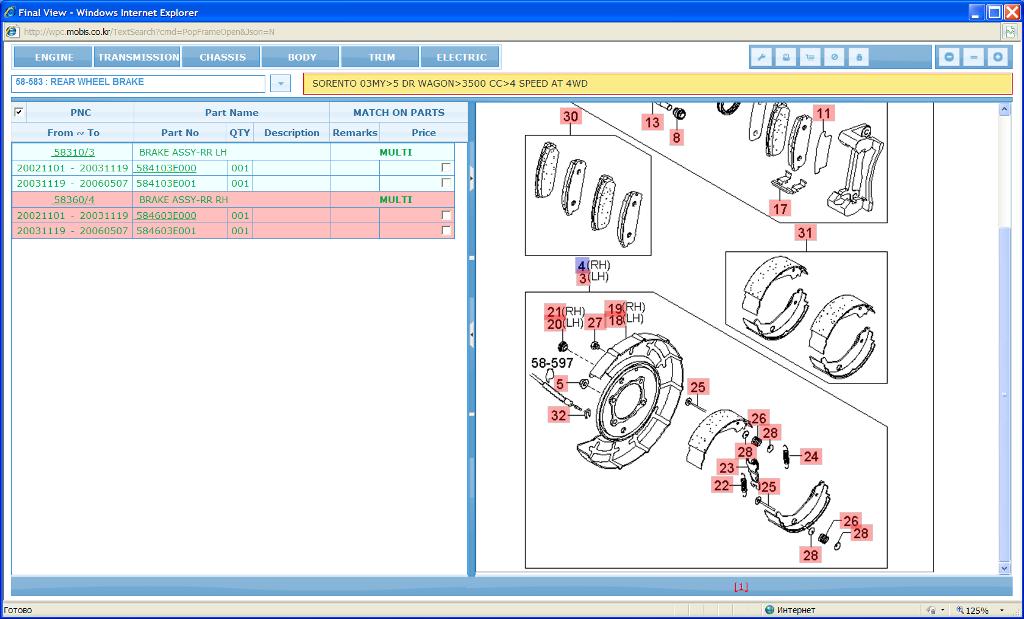
Task: Toggle the select-all checkbox beside PNC header
Action: [x=19, y=112]
